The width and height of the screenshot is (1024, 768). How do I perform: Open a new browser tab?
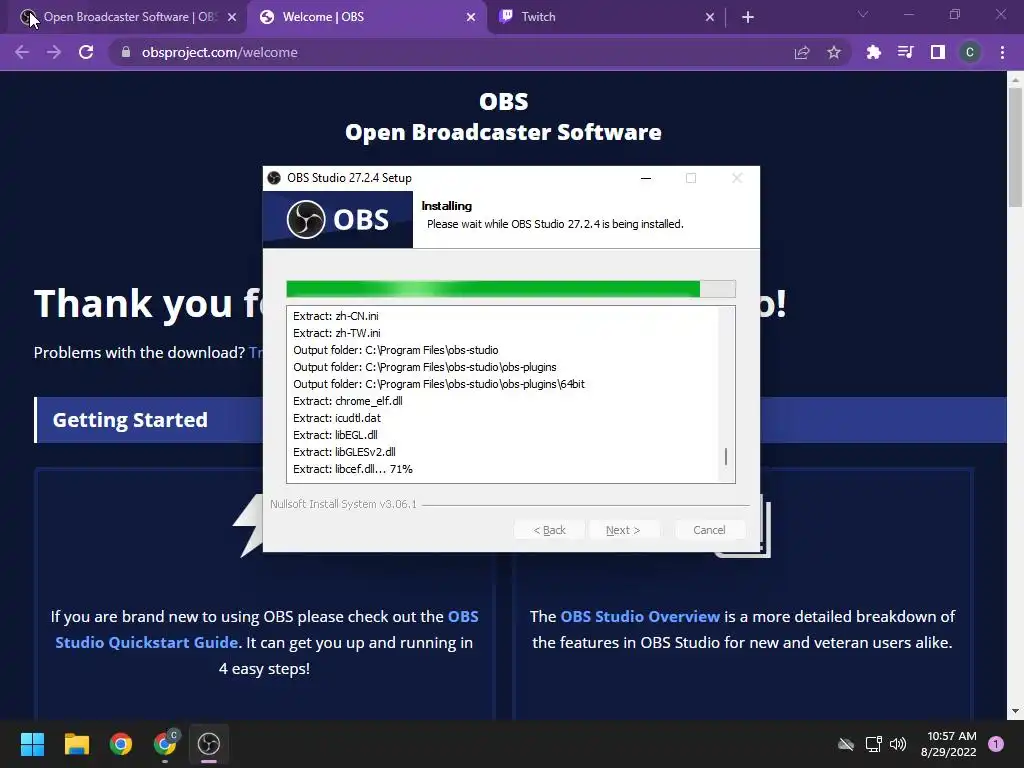coord(748,17)
